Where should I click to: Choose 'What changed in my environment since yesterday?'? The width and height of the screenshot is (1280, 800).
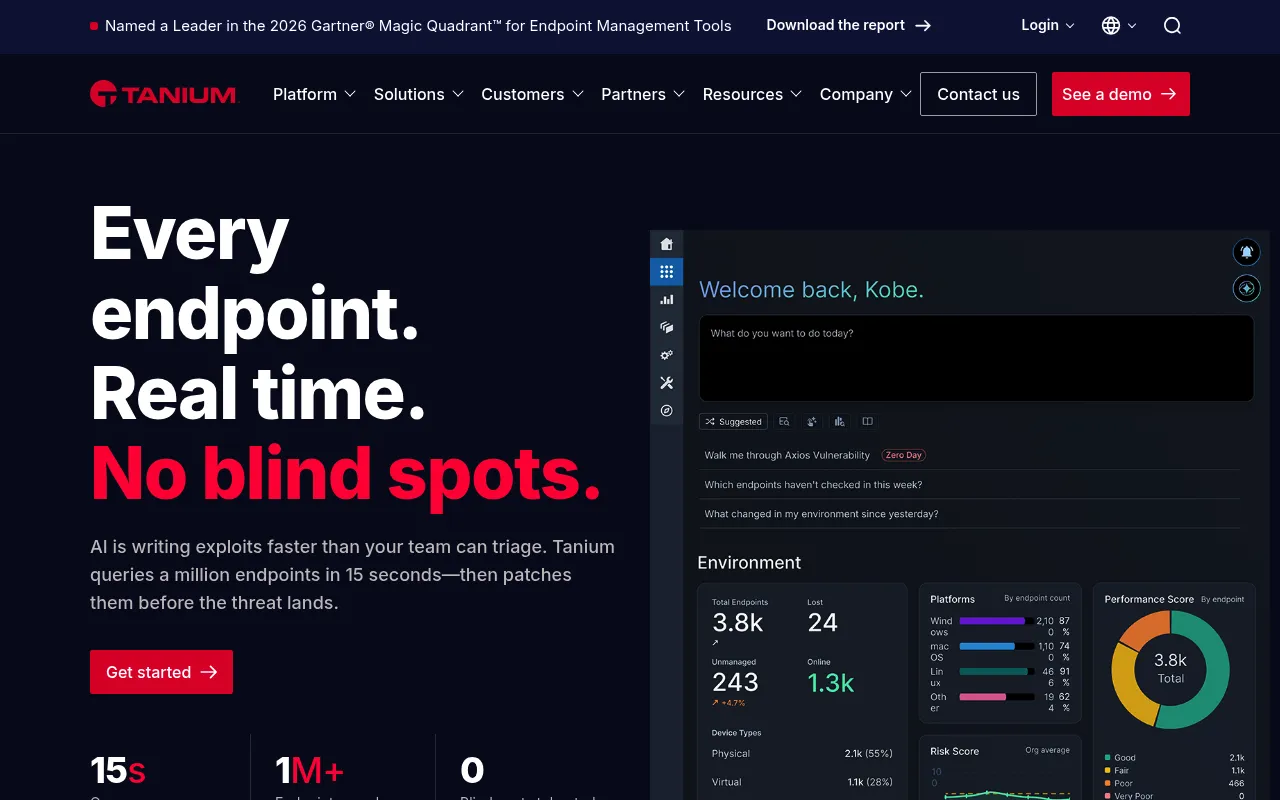coord(821,514)
